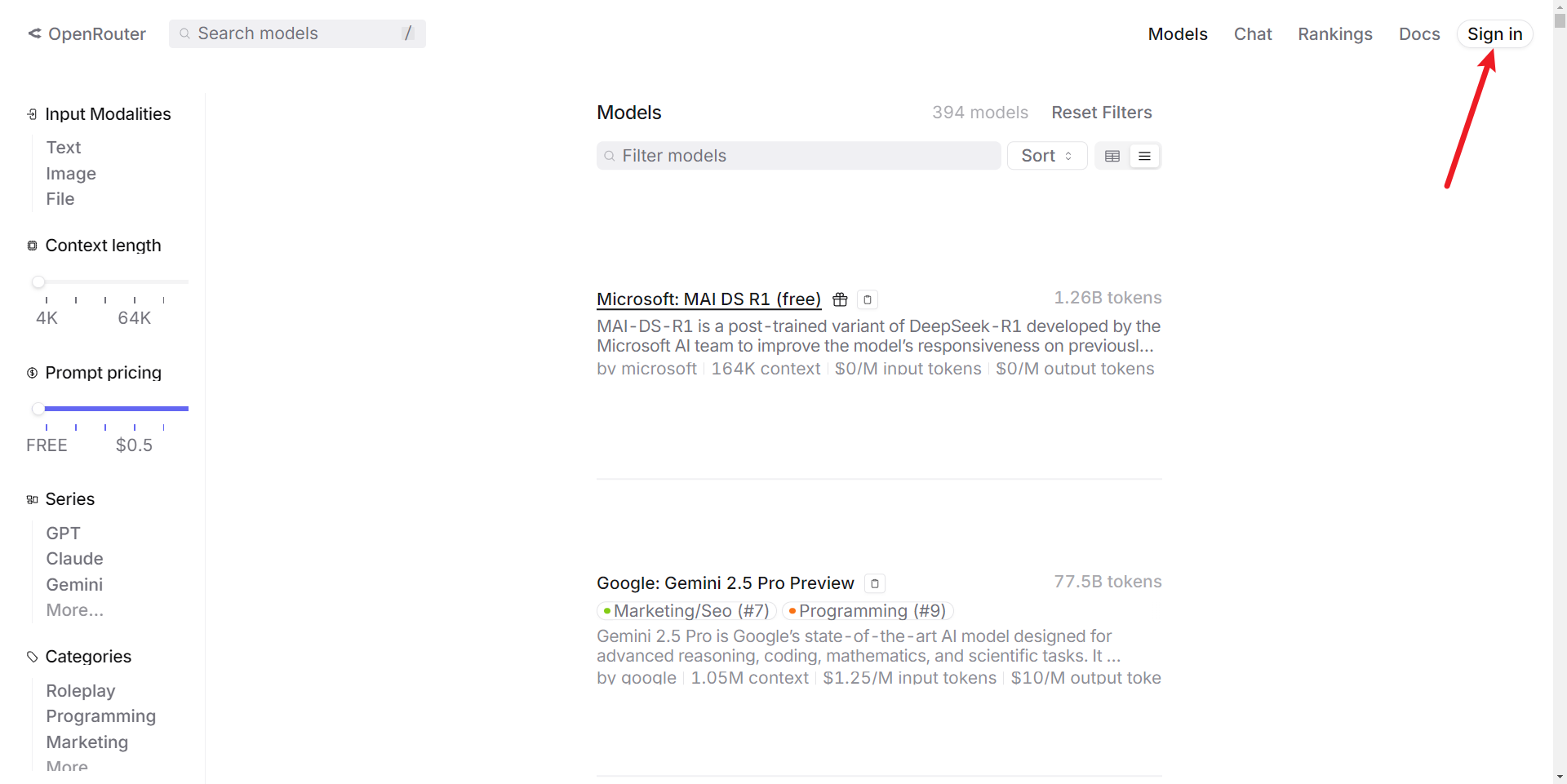
Task: Filter by File input modality
Action: pos(60,199)
